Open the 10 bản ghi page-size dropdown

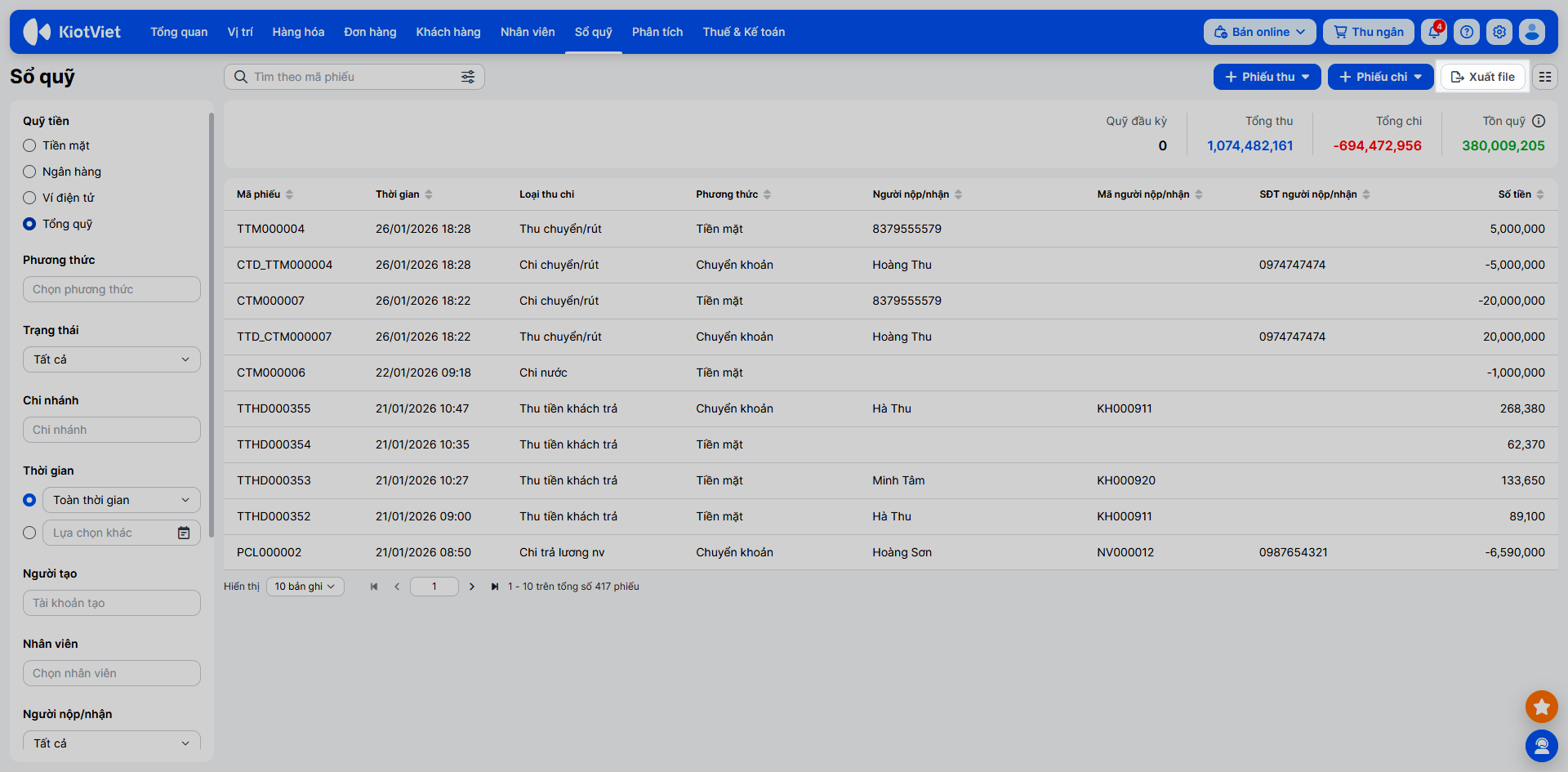pos(305,587)
